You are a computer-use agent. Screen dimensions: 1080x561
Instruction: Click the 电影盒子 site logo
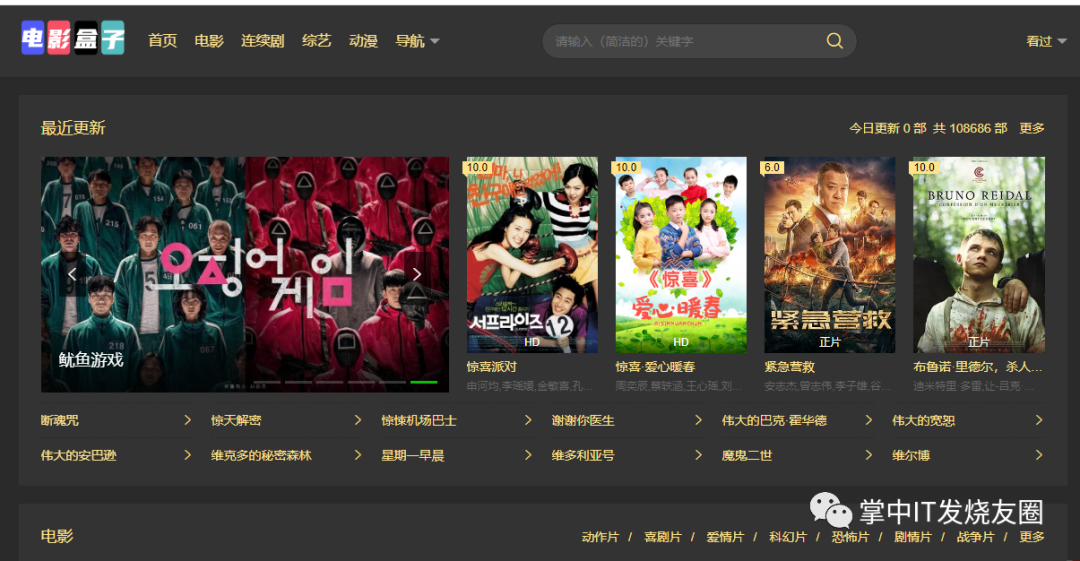pyautogui.click(x=73, y=38)
